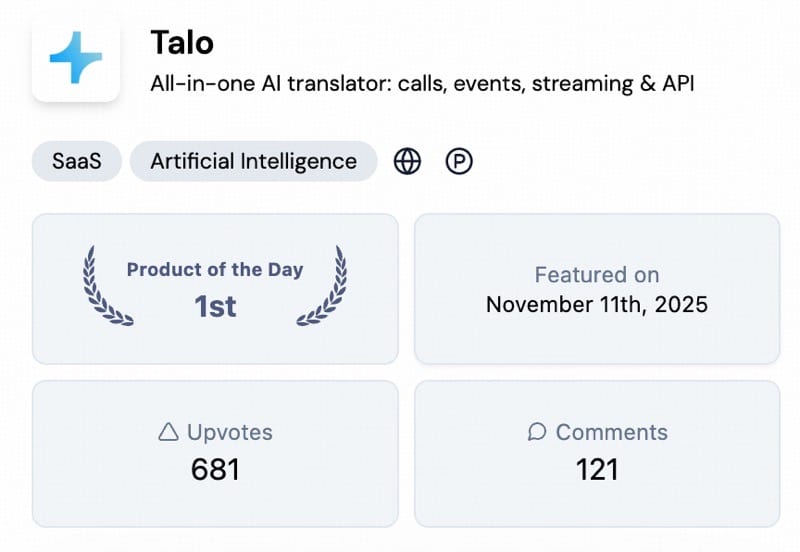Click the November 11th, 2025 date
Screen dimensions: 800x552
tap(597, 305)
